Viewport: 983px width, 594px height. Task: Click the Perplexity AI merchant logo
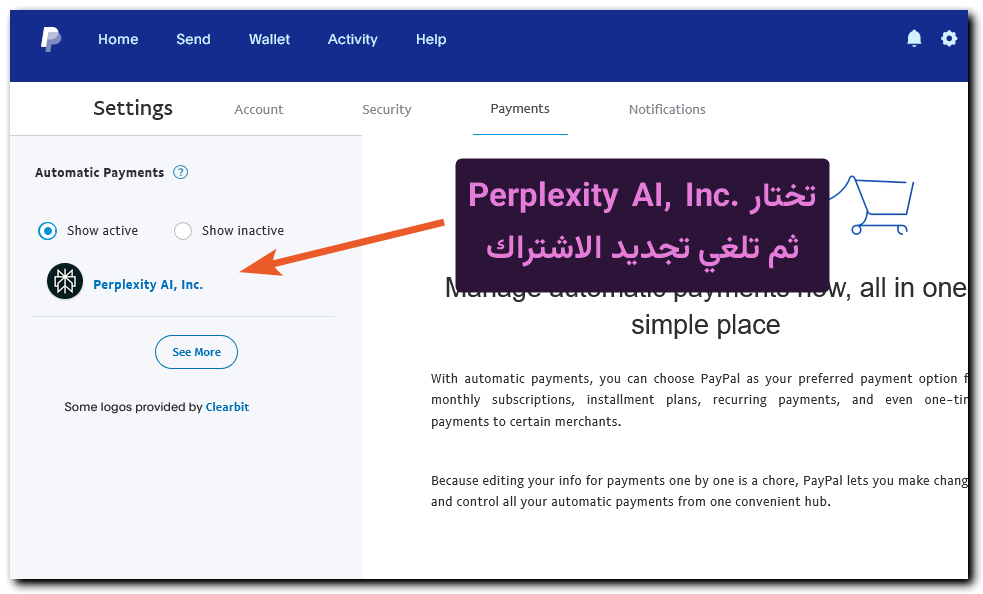(65, 282)
